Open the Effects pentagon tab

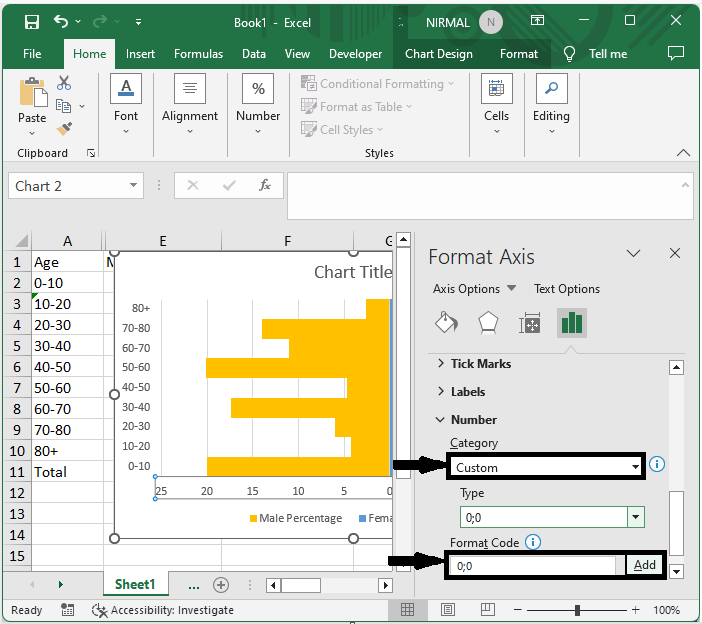click(x=488, y=322)
